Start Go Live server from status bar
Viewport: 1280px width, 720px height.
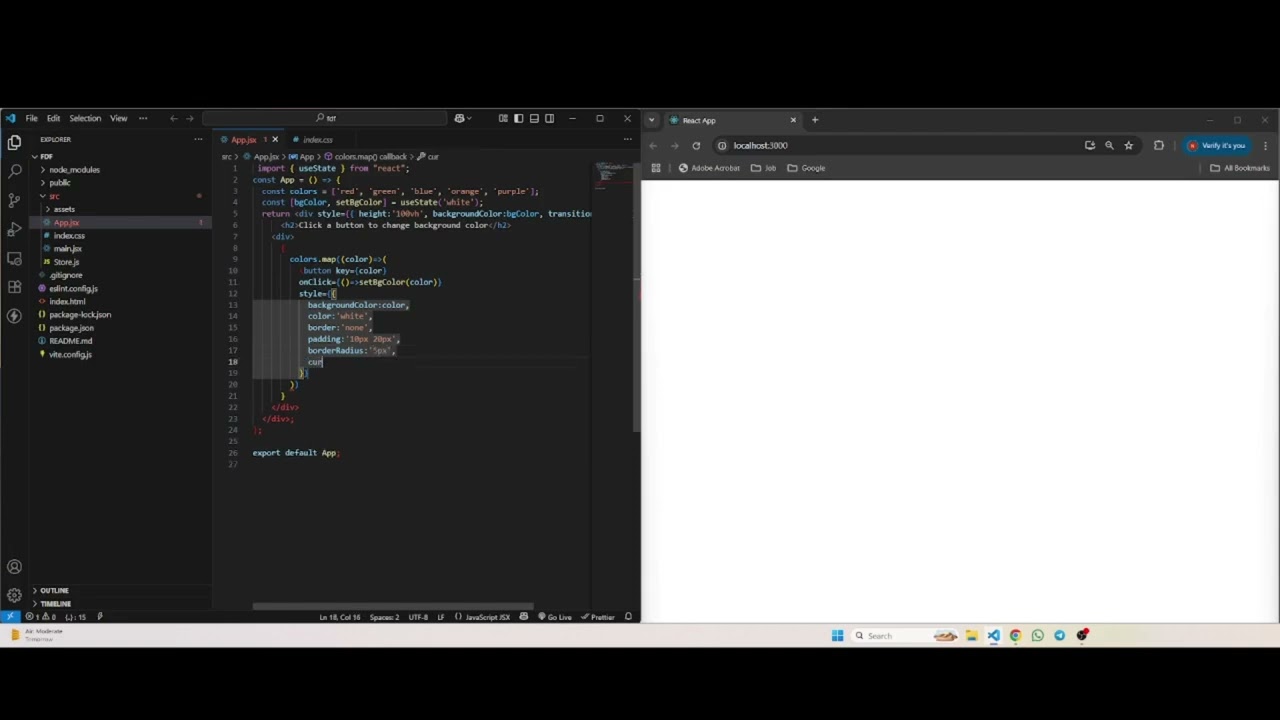coord(555,617)
